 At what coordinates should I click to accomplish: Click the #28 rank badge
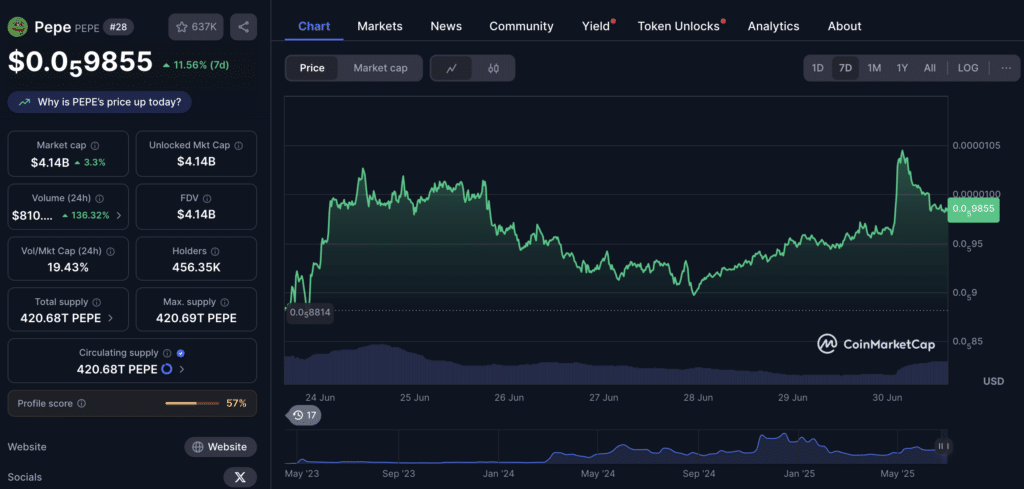click(120, 27)
